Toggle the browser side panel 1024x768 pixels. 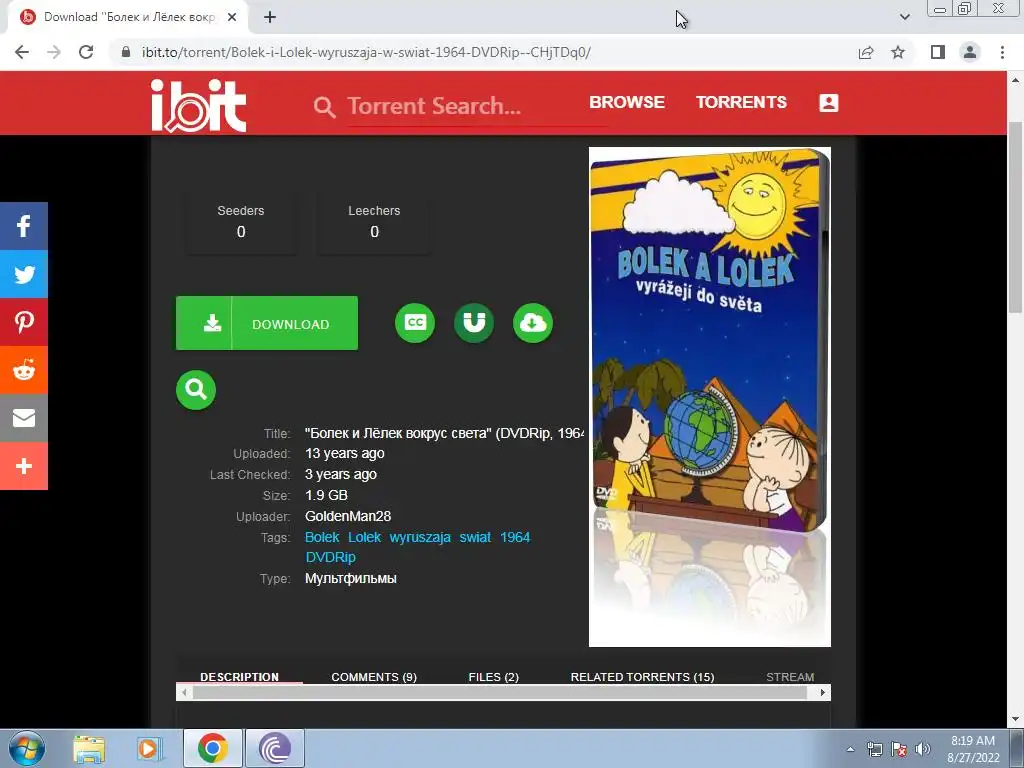tap(938, 52)
